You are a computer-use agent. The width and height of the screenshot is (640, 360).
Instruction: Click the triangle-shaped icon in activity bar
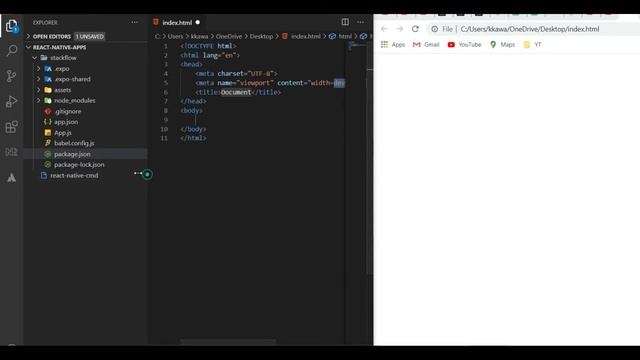pyautogui.click(x=11, y=178)
